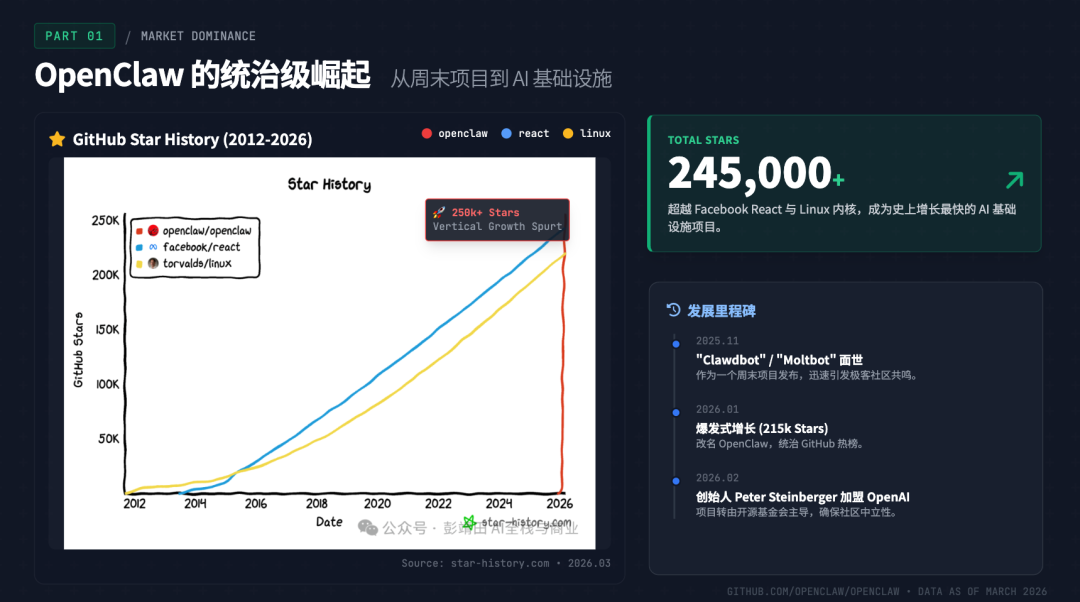Click the 250k+ Stars tooltip text
1080x602 pixels.
point(486,212)
